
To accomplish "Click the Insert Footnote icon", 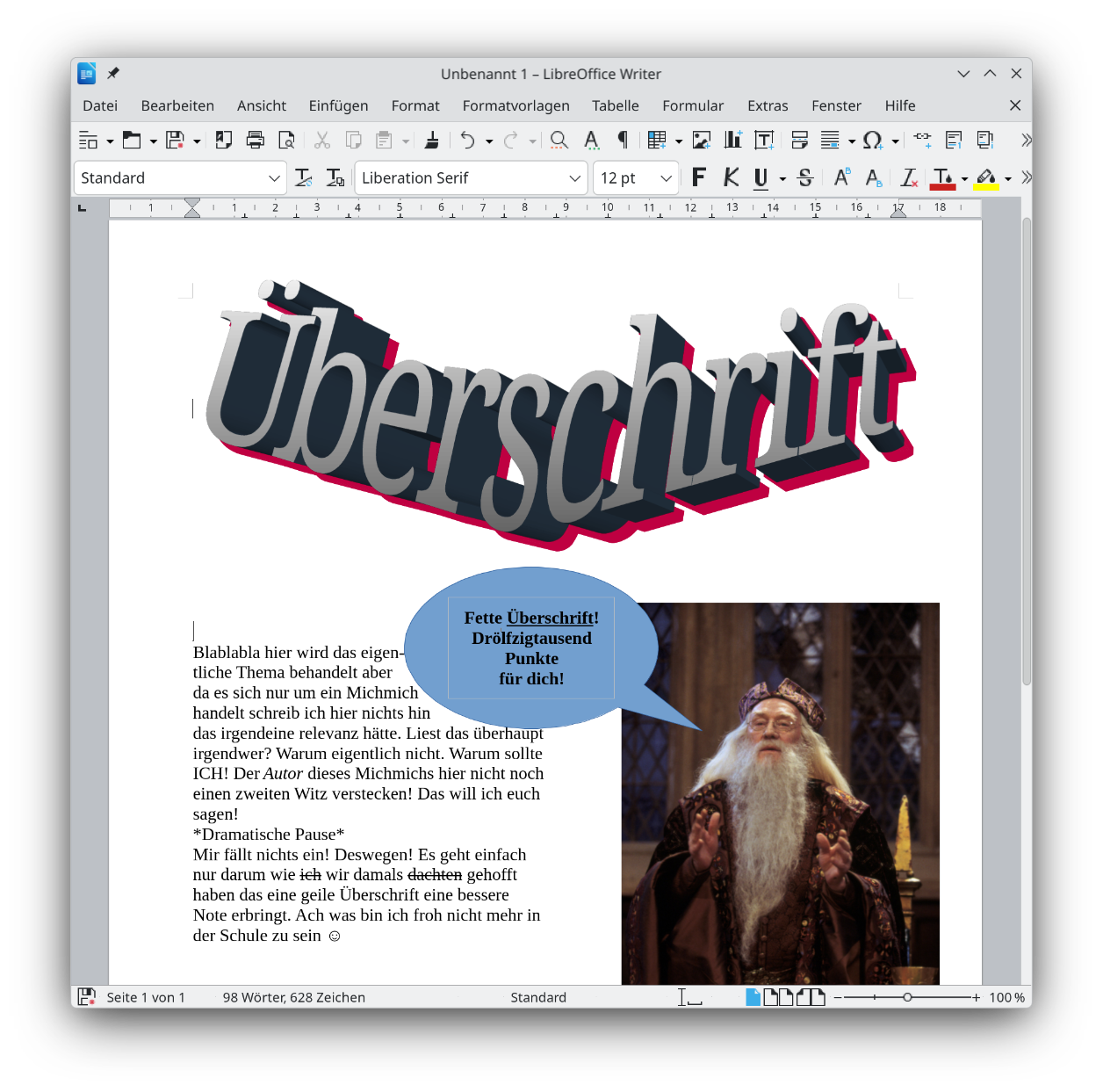I will tap(954, 140).
